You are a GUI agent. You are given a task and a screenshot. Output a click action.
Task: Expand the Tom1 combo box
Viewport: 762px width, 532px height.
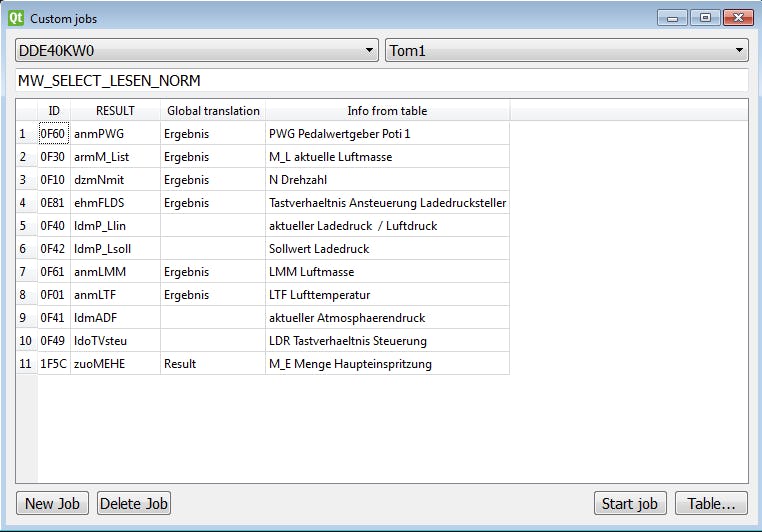(x=566, y=50)
